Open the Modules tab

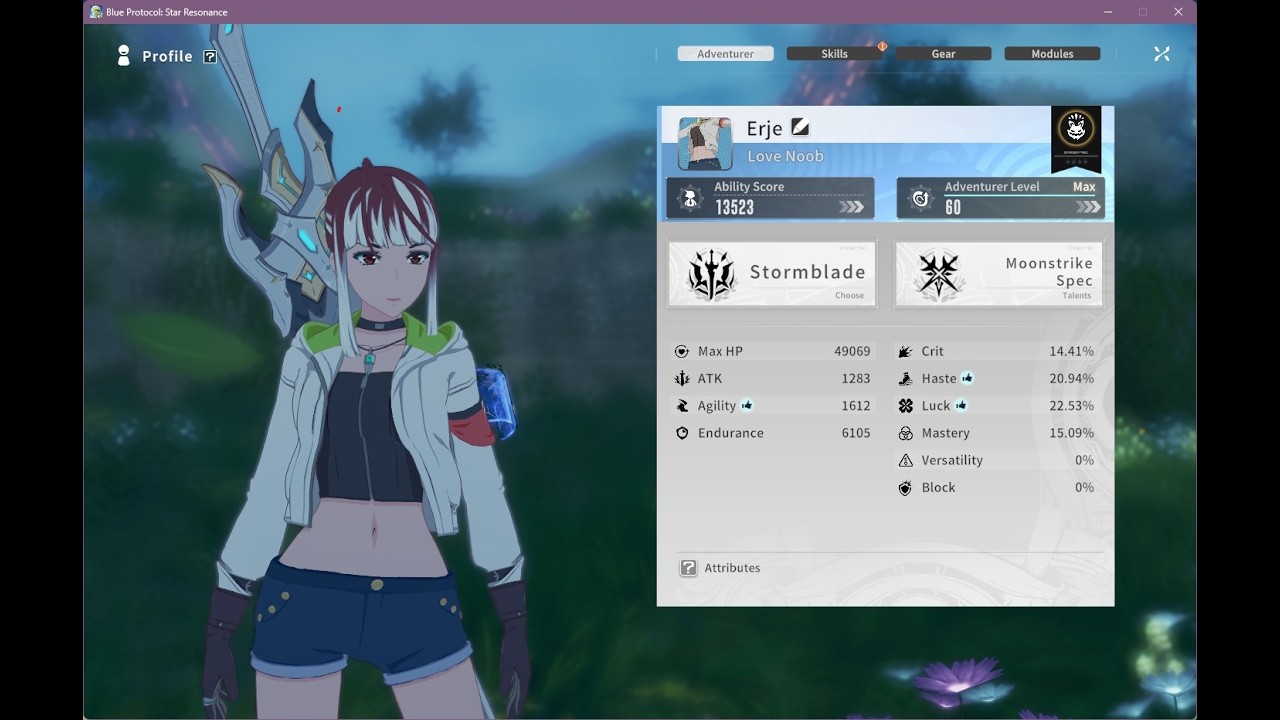(1052, 54)
